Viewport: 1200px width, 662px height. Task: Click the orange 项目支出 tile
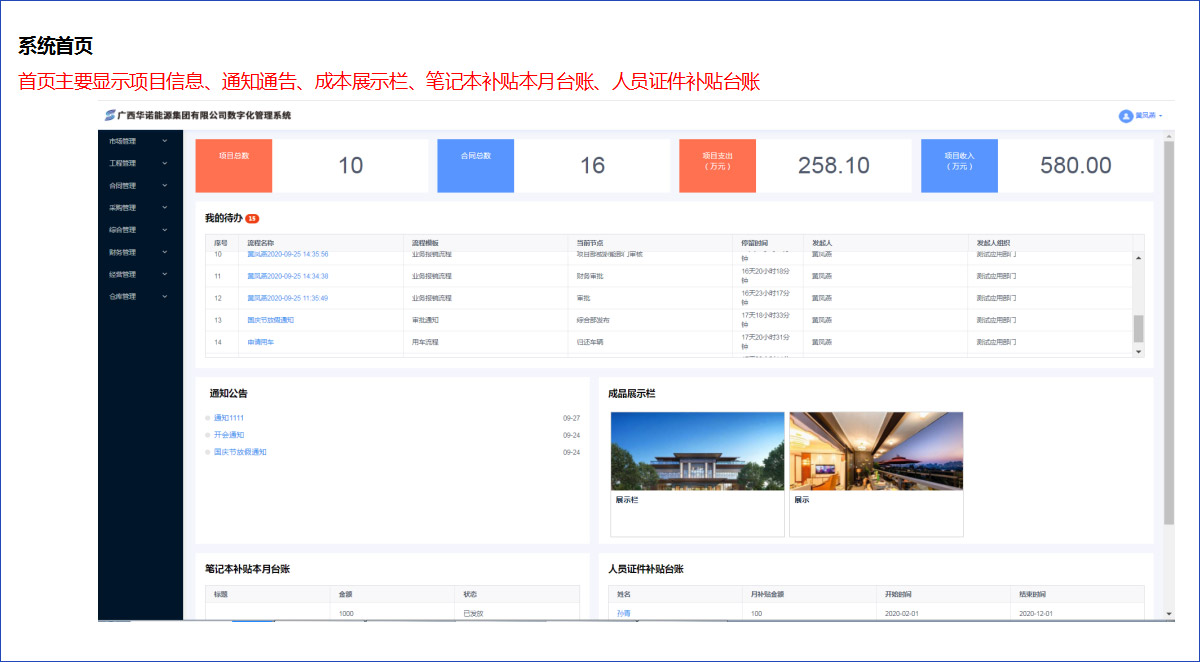[717, 165]
